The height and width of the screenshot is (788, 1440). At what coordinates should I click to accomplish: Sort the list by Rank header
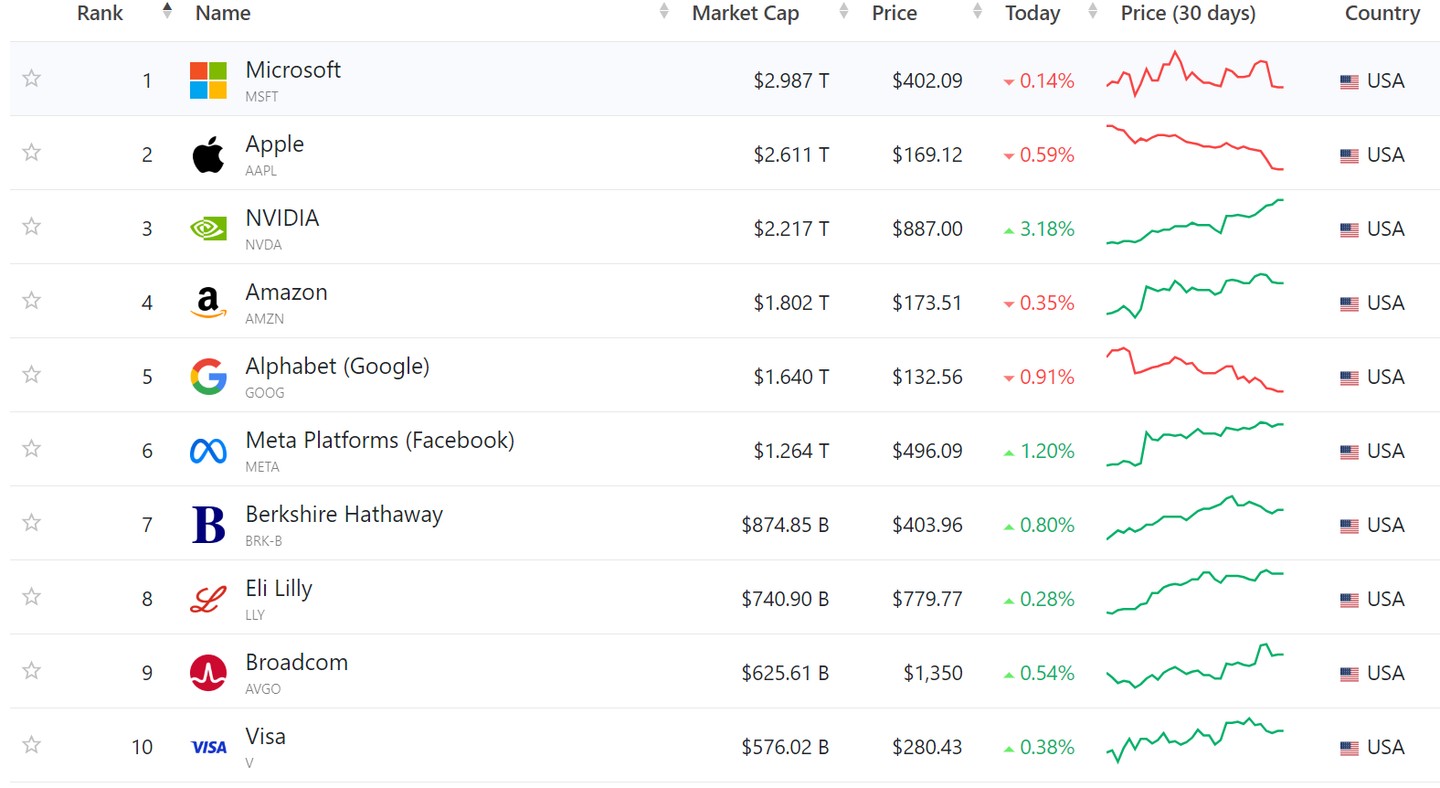click(x=100, y=13)
